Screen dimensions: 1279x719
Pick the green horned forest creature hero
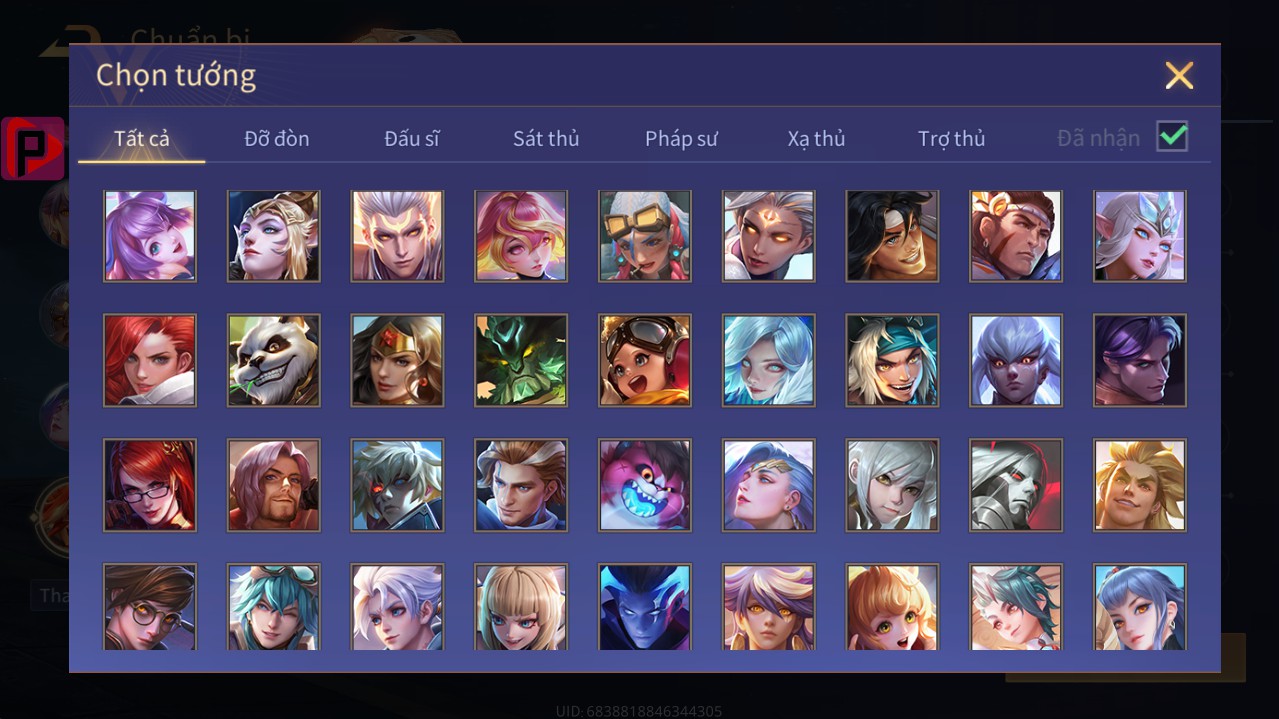(x=521, y=360)
